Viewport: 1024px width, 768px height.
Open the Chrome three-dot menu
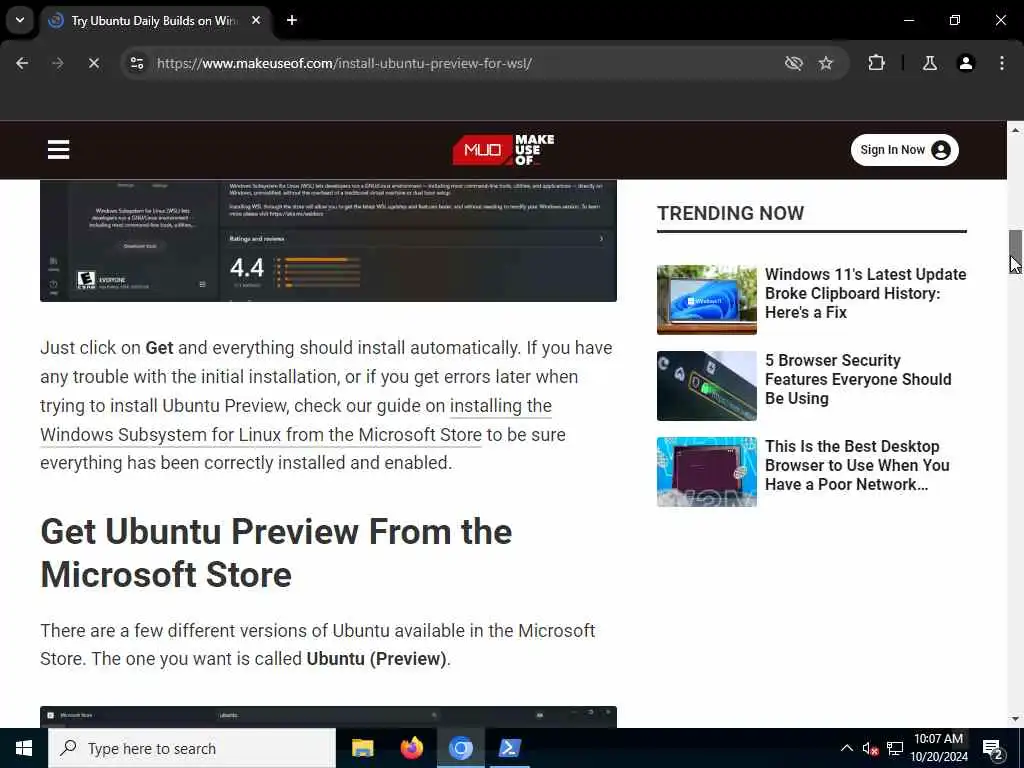coord(1002,63)
